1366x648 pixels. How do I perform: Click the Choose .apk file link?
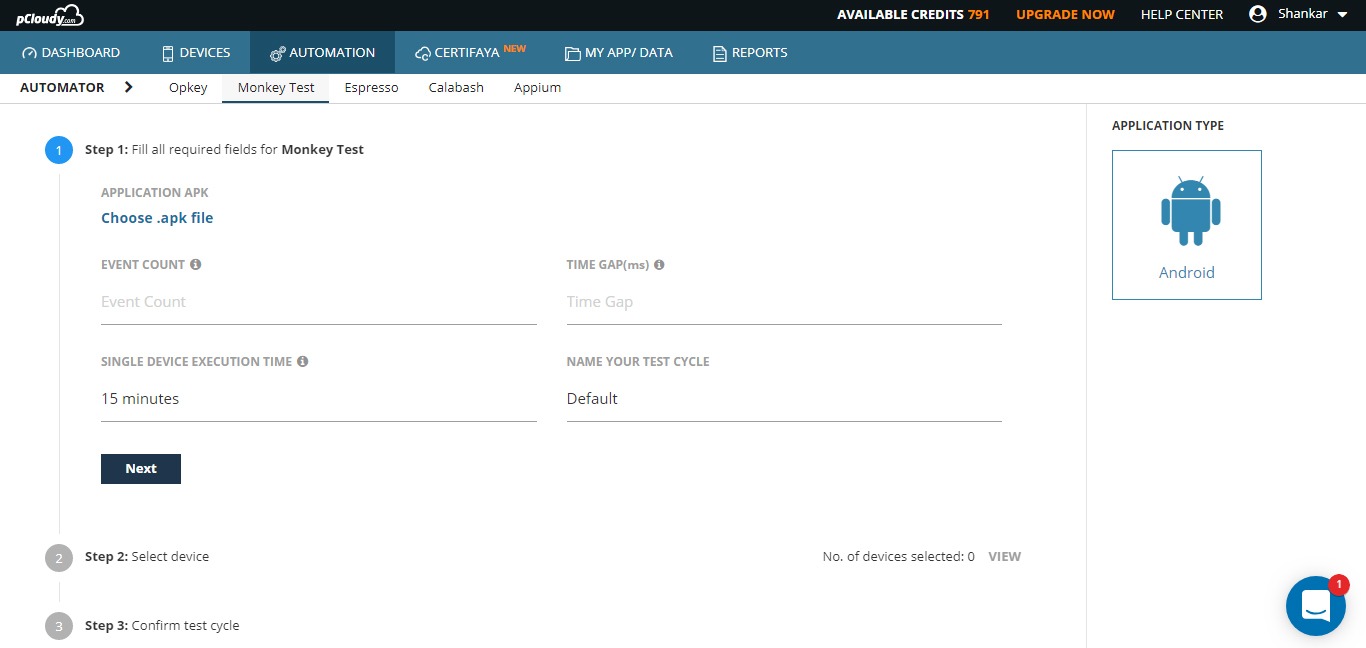[157, 218]
